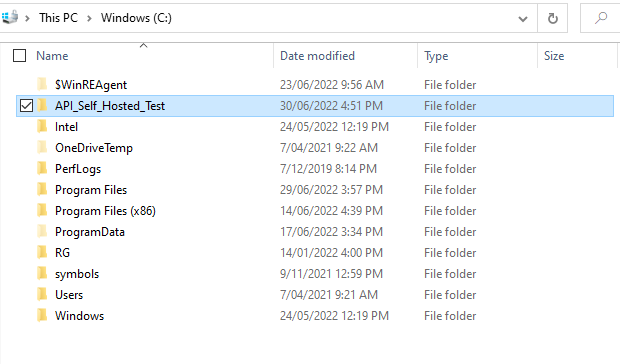The image size is (620, 364).
Task: Select the ProgramData folder name
Action: [x=90, y=232]
